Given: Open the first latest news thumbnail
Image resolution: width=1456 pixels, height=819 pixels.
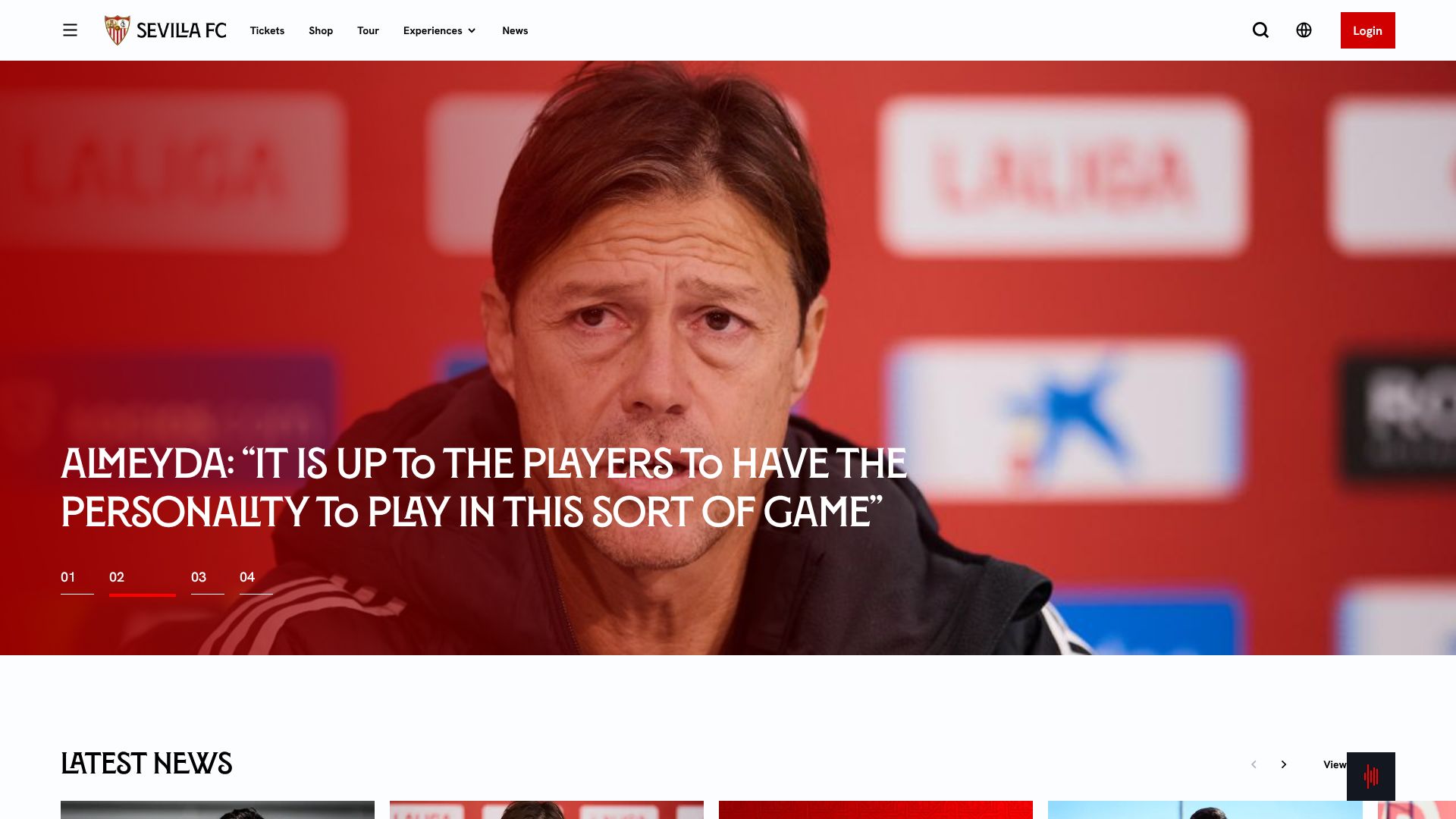Looking at the screenshot, I should [x=218, y=810].
